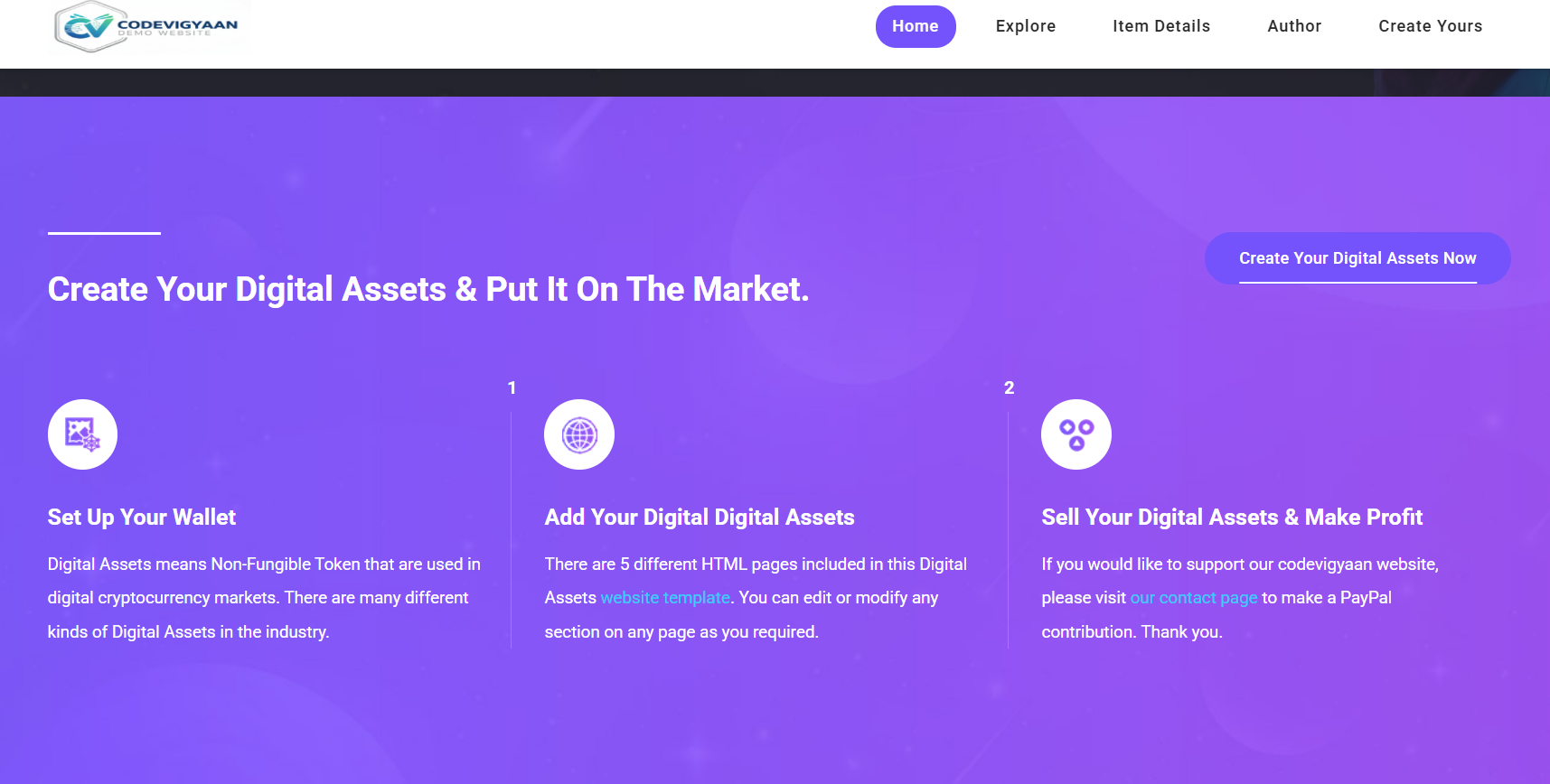
Task: Navigate to Item Details
Action: point(1160,26)
